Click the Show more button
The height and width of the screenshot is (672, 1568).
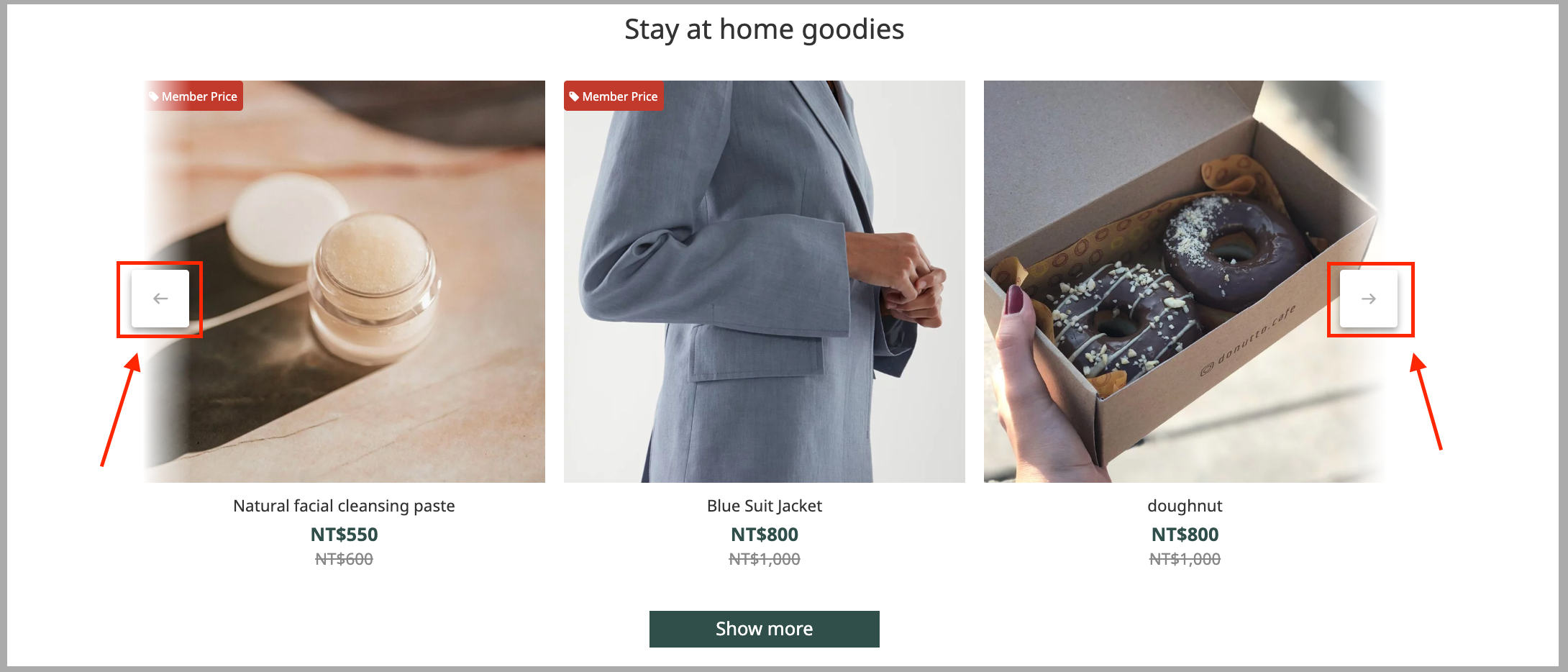[765, 629]
